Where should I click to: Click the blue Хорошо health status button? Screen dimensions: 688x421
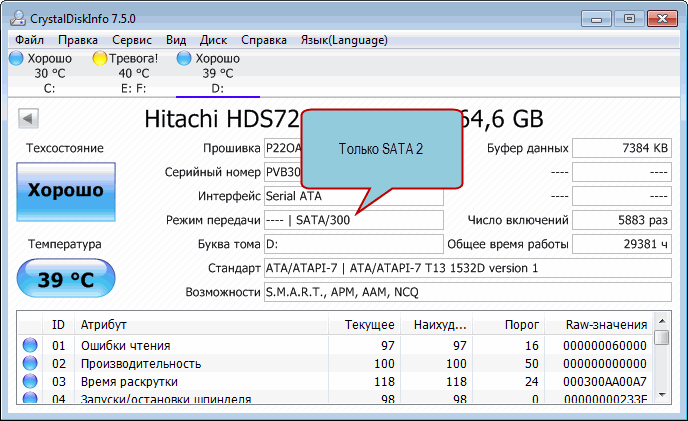pos(66,192)
